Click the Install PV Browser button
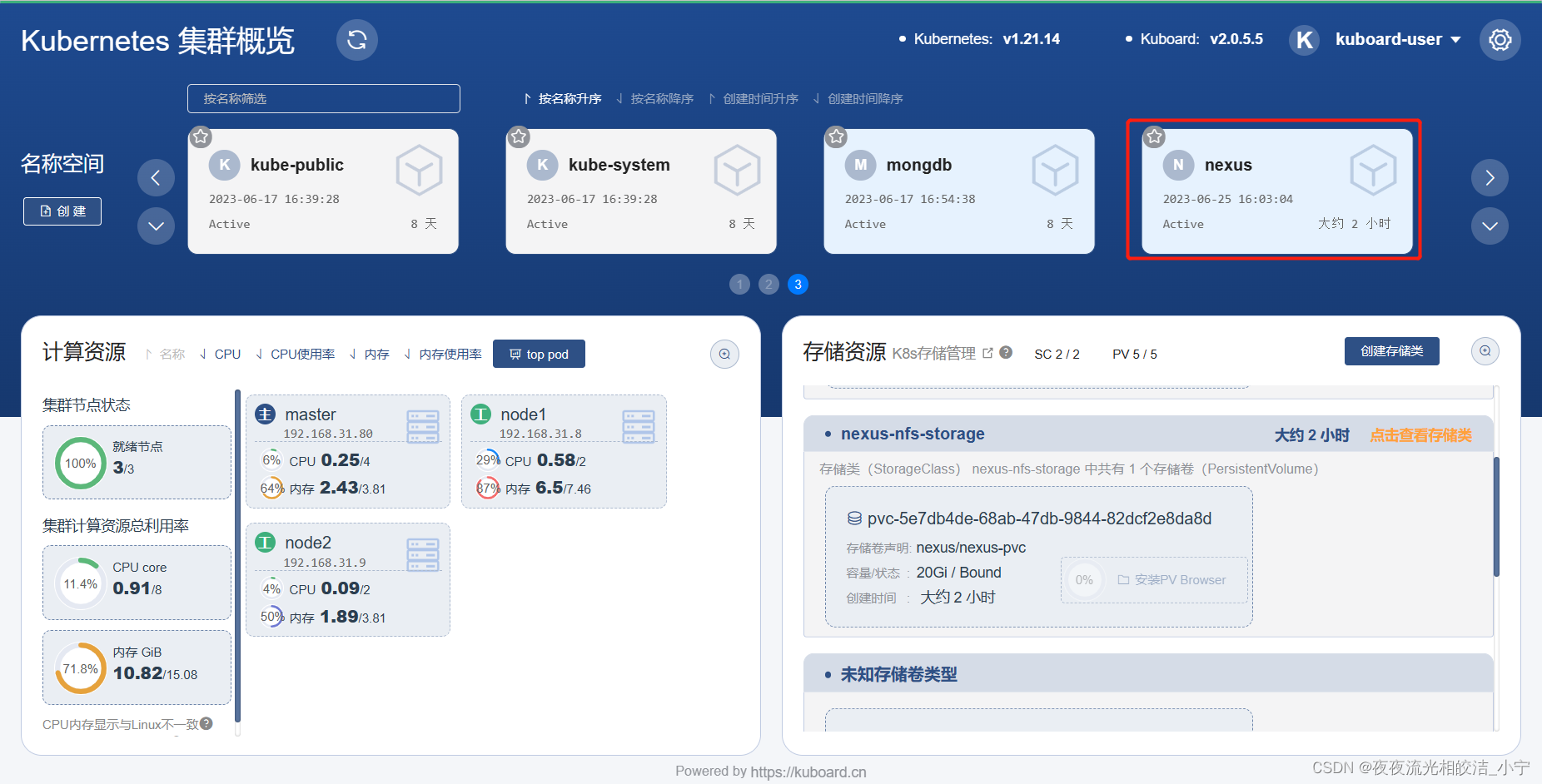 1171,580
